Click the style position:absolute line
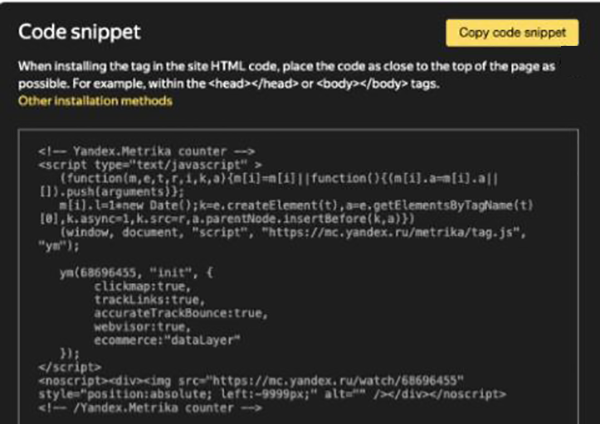 point(272,394)
